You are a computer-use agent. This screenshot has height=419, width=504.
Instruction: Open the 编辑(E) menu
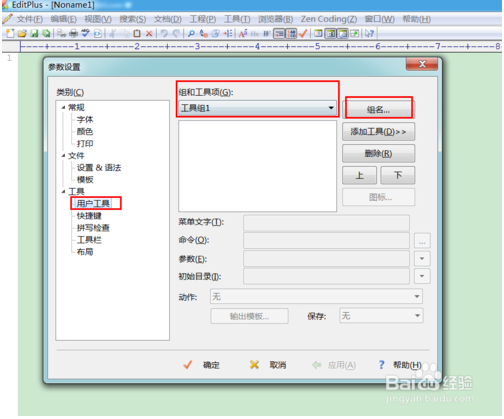coord(64,19)
